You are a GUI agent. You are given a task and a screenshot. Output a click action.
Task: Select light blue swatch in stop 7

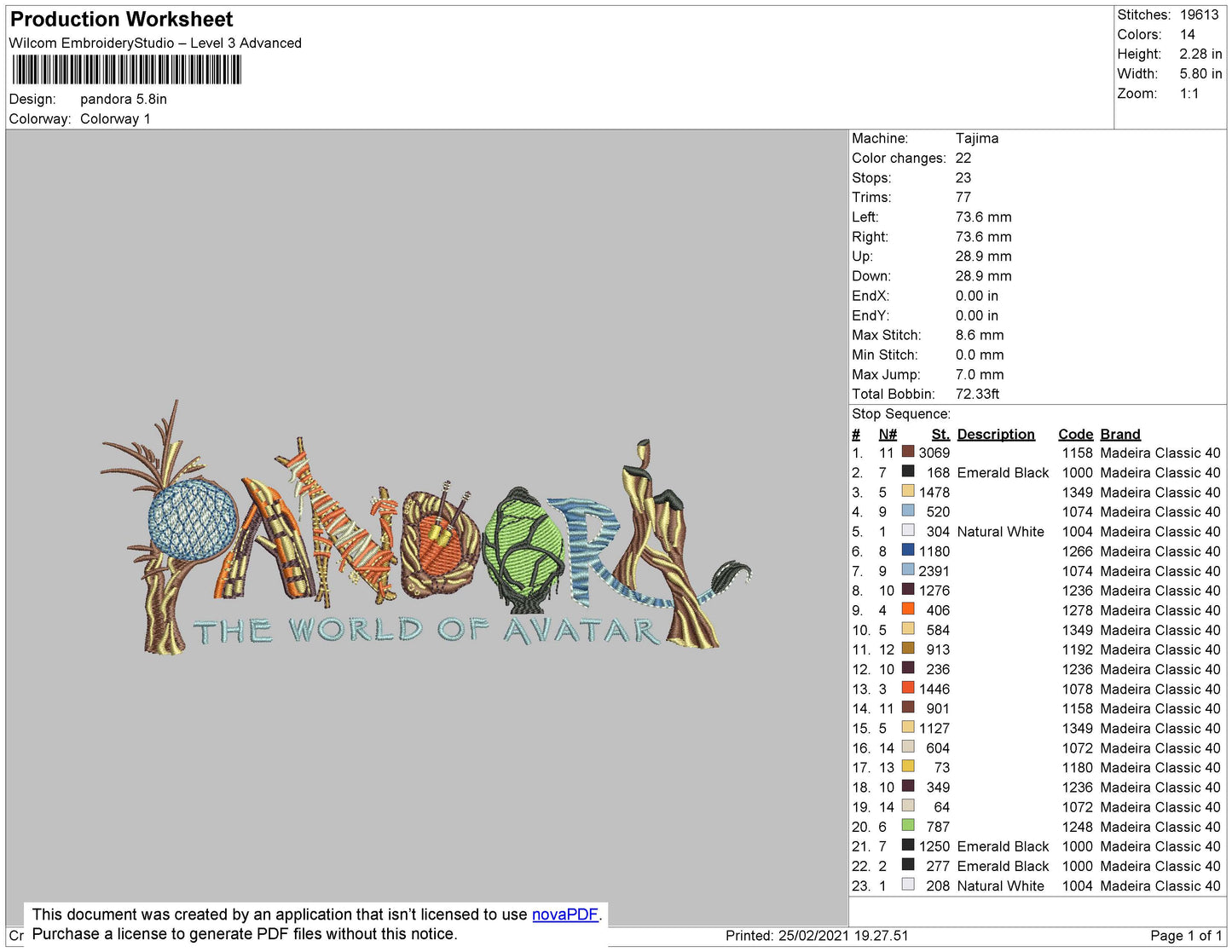click(908, 569)
